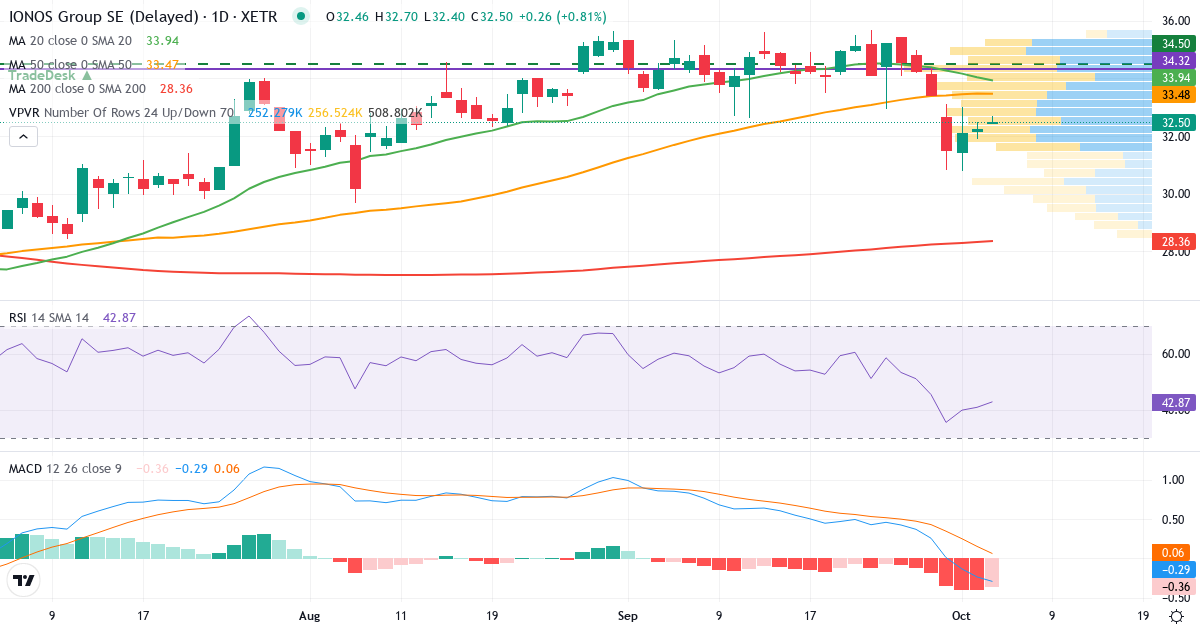Click the high price H32.70
This screenshot has width=1200, height=630.
[394, 17]
